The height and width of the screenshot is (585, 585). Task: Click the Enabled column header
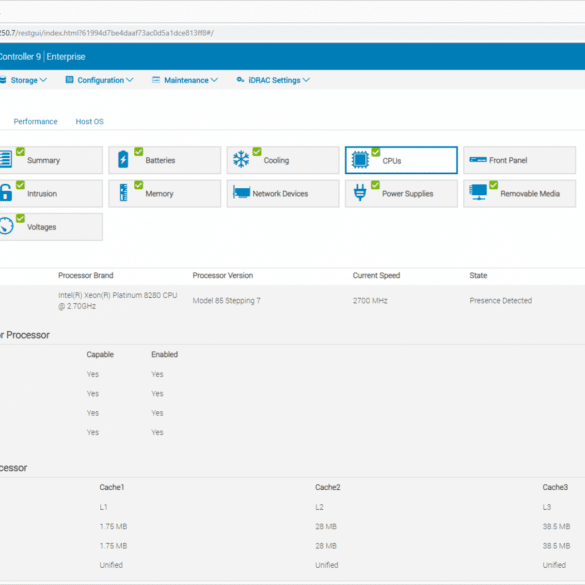tap(165, 354)
